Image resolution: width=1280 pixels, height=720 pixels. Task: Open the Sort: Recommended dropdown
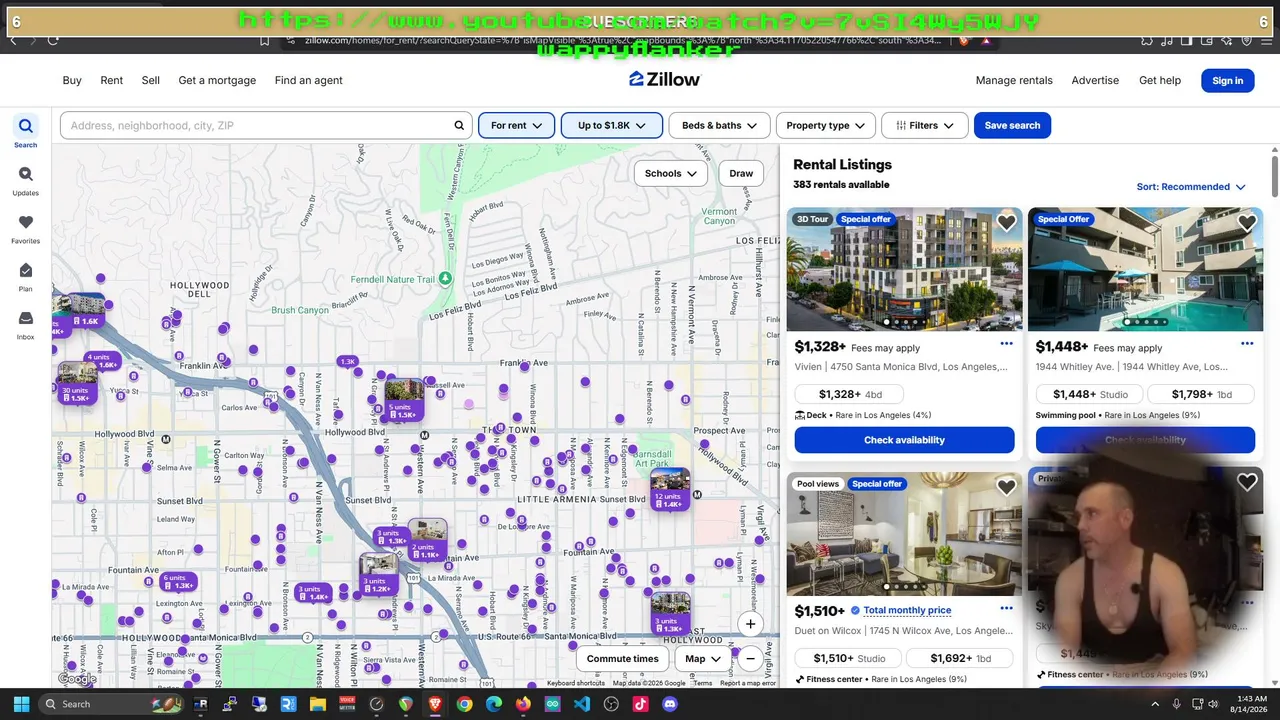point(1191,187)
